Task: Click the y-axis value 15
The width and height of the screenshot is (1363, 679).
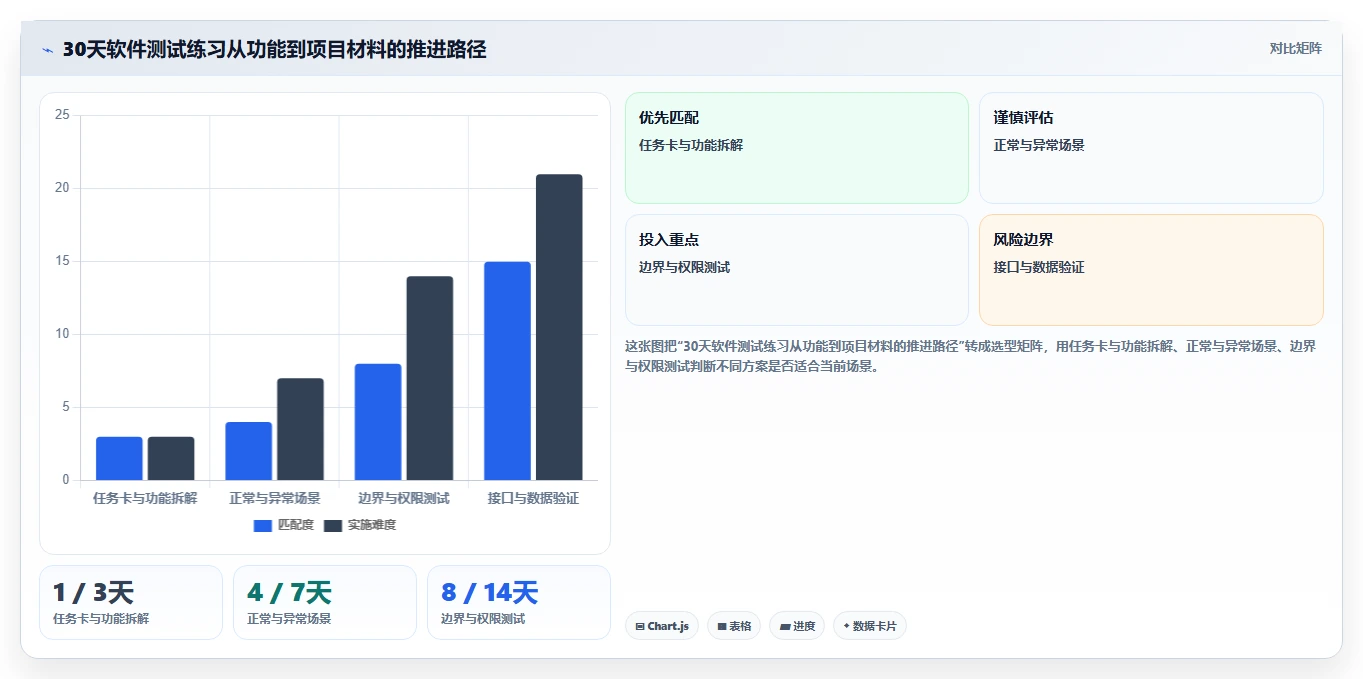Action: click(62, 261)
